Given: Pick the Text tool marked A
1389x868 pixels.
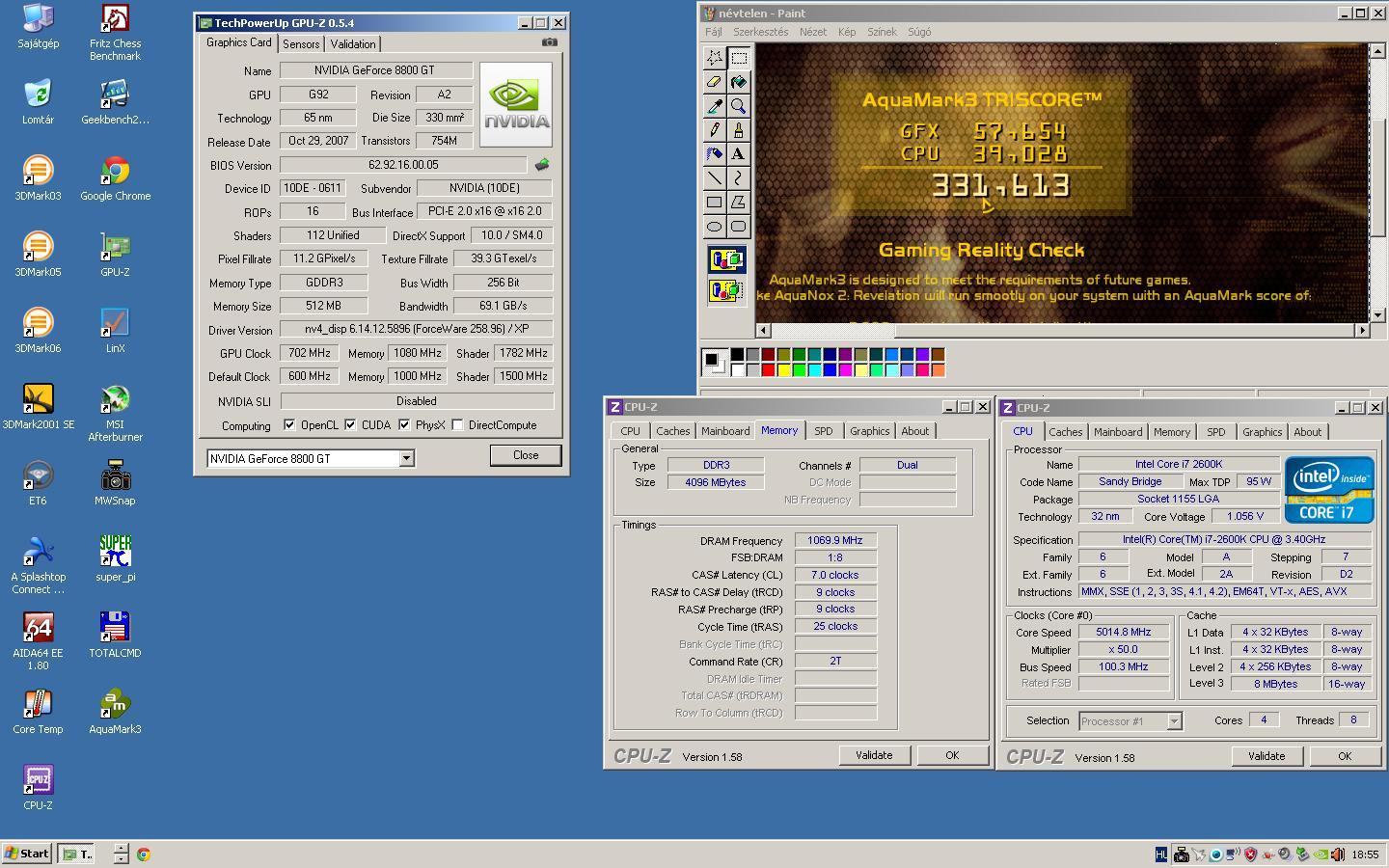Looking at the screenshot, I should click(738, 154).
